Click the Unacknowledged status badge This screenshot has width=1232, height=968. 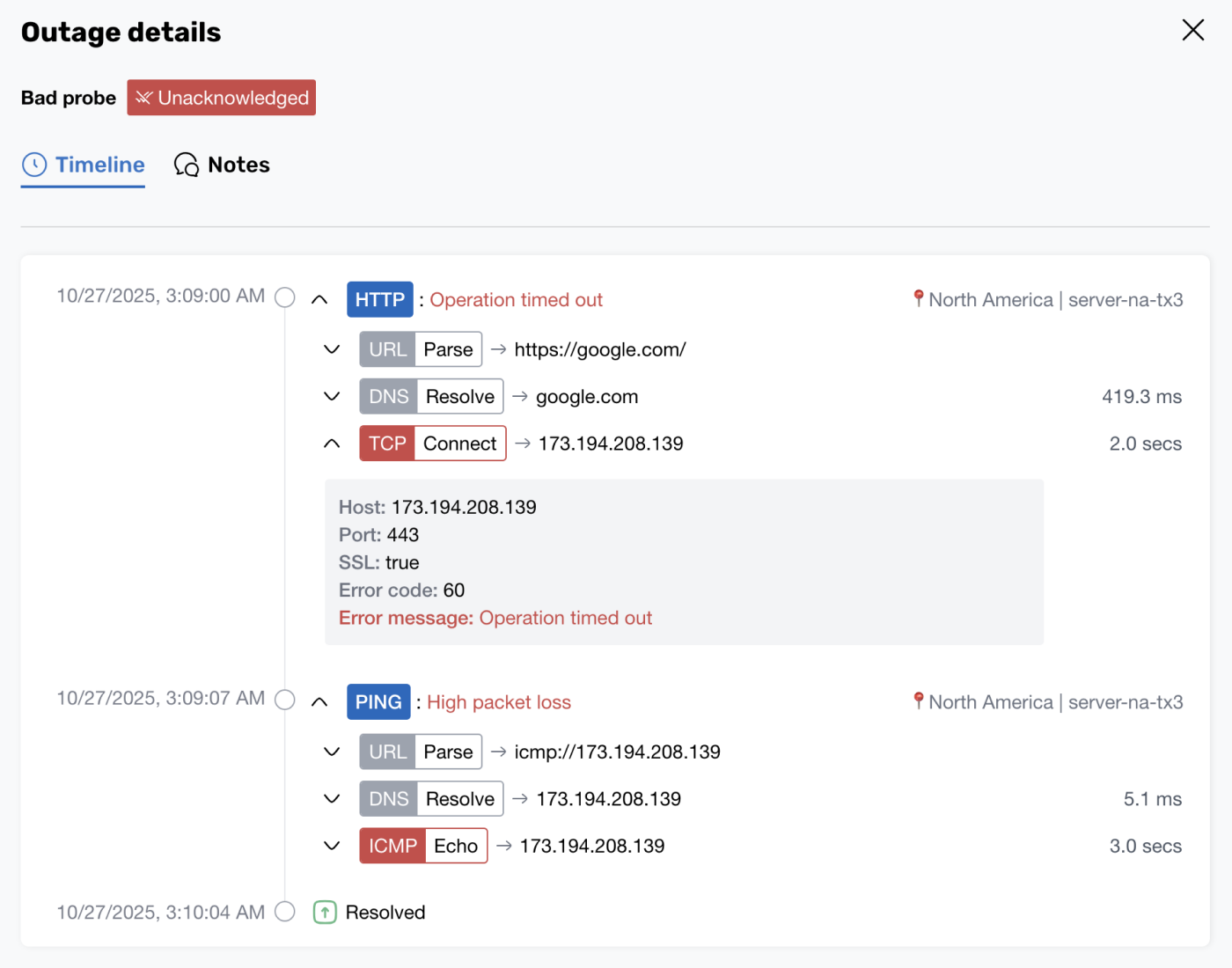click(x=221, y=98)
